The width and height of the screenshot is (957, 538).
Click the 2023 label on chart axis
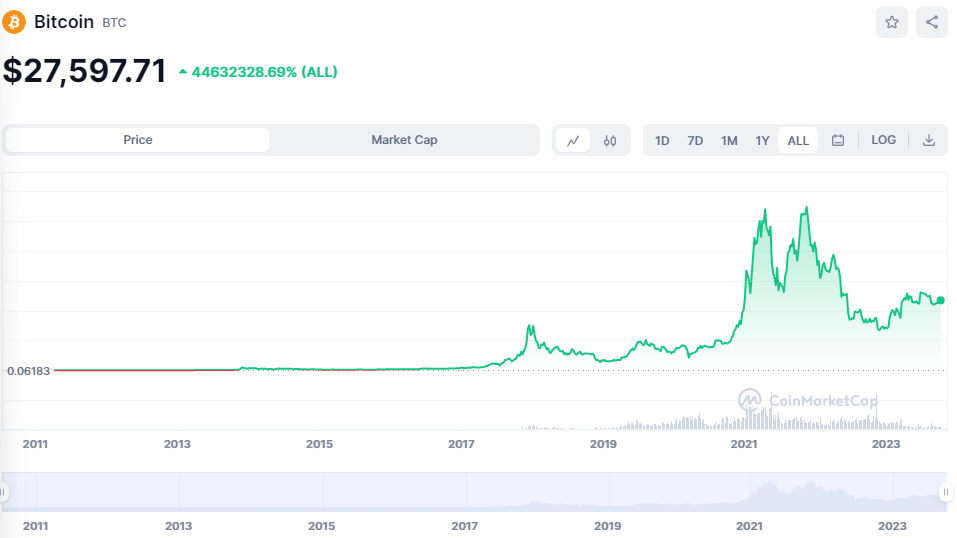click(x=886, y=444)
